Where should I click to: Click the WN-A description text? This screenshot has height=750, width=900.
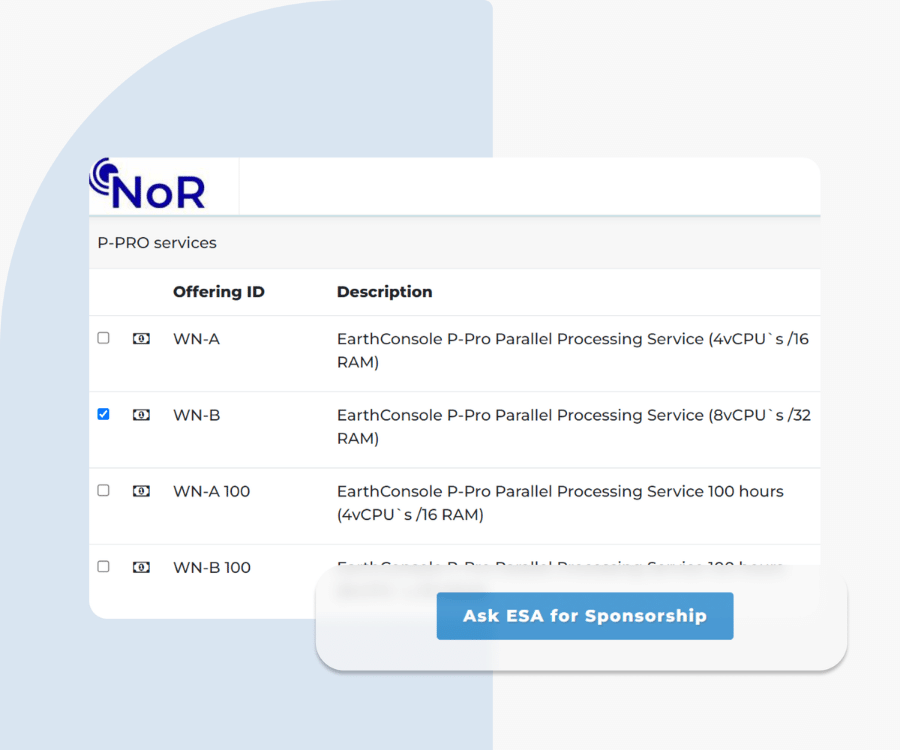pyautogui.click(x=540, y=350)
